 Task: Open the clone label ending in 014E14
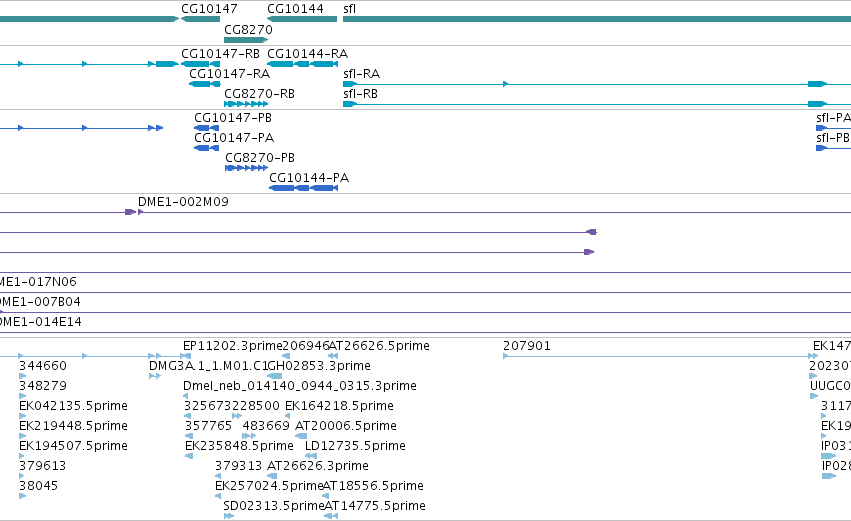click(x=41, y=322)
